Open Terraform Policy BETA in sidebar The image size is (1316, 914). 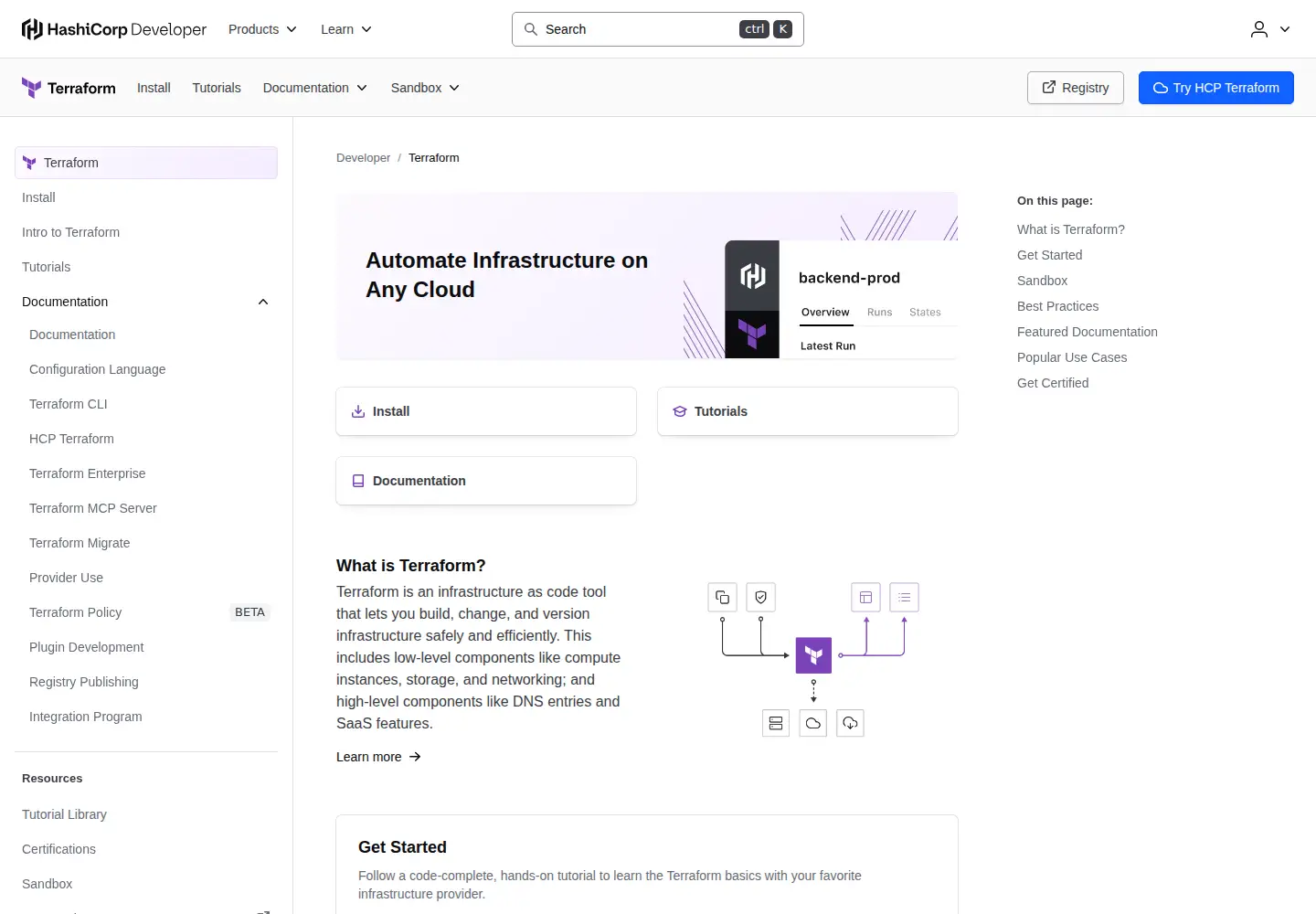click(146, 612)
